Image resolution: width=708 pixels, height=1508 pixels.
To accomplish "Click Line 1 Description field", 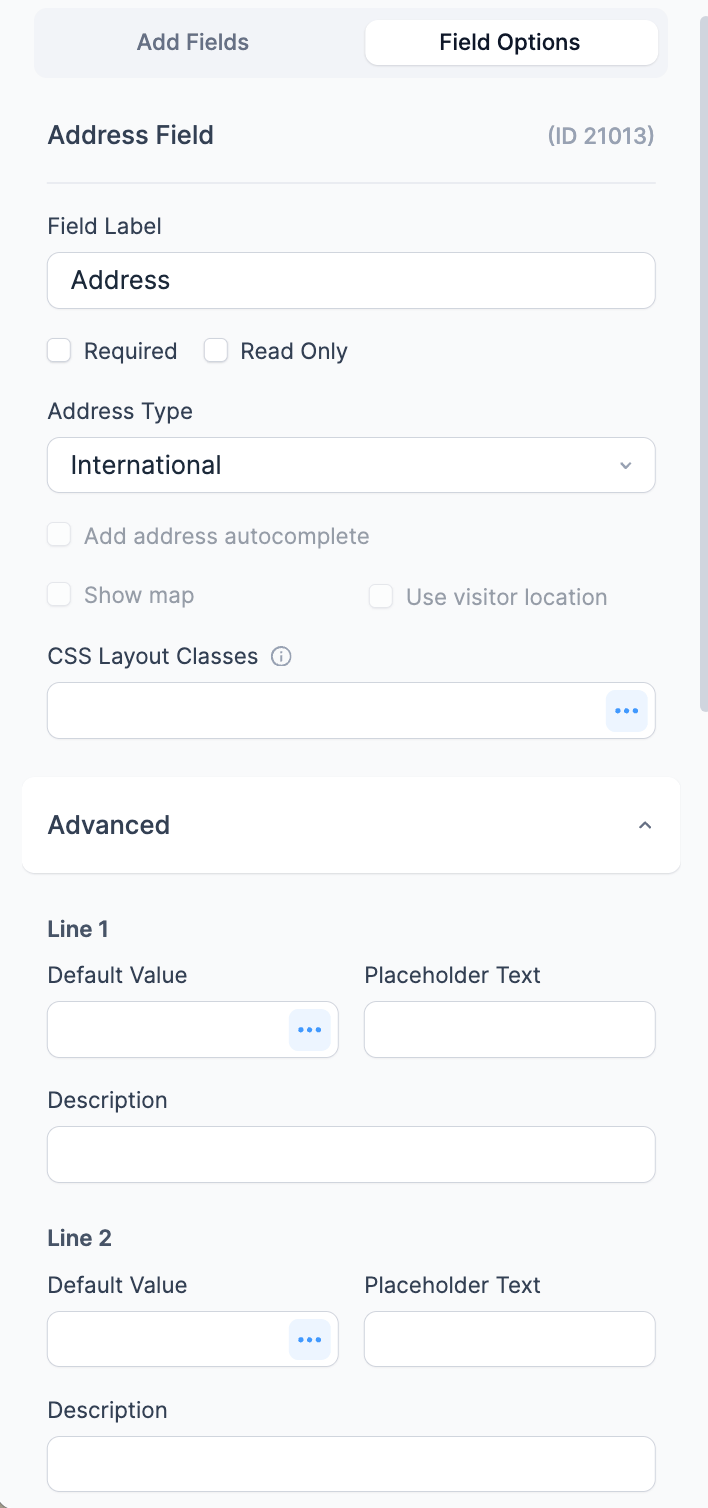I will coord(351,1155).
